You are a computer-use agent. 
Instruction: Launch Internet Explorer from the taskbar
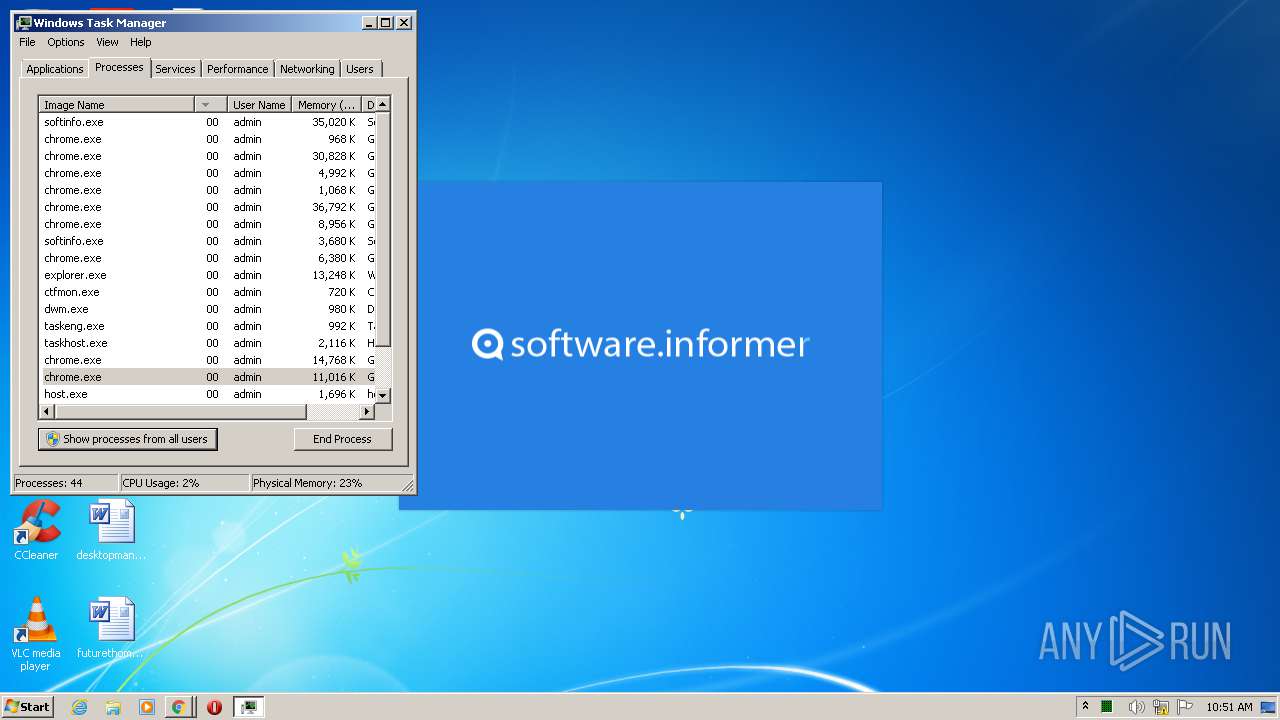coord(80,707)
